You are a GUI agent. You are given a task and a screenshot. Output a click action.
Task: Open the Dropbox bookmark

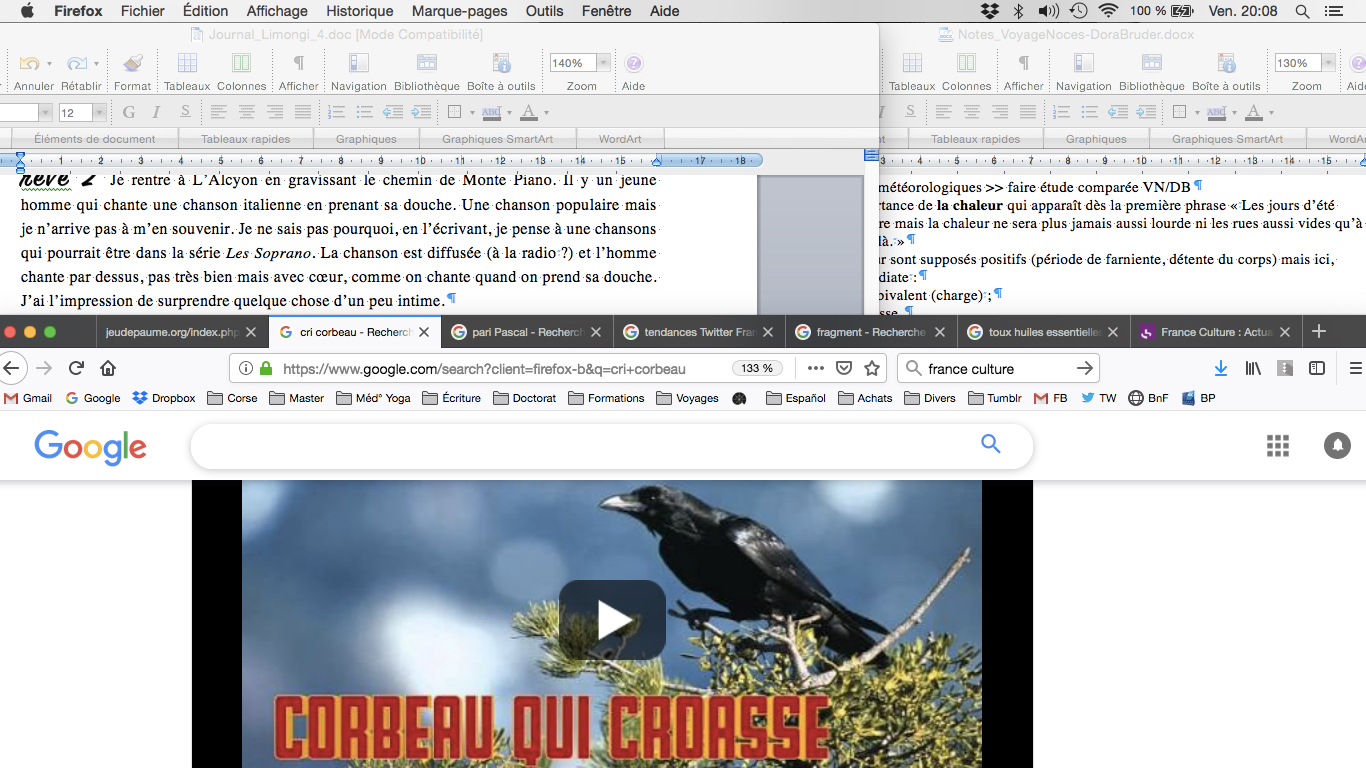[x=164, y=398]
